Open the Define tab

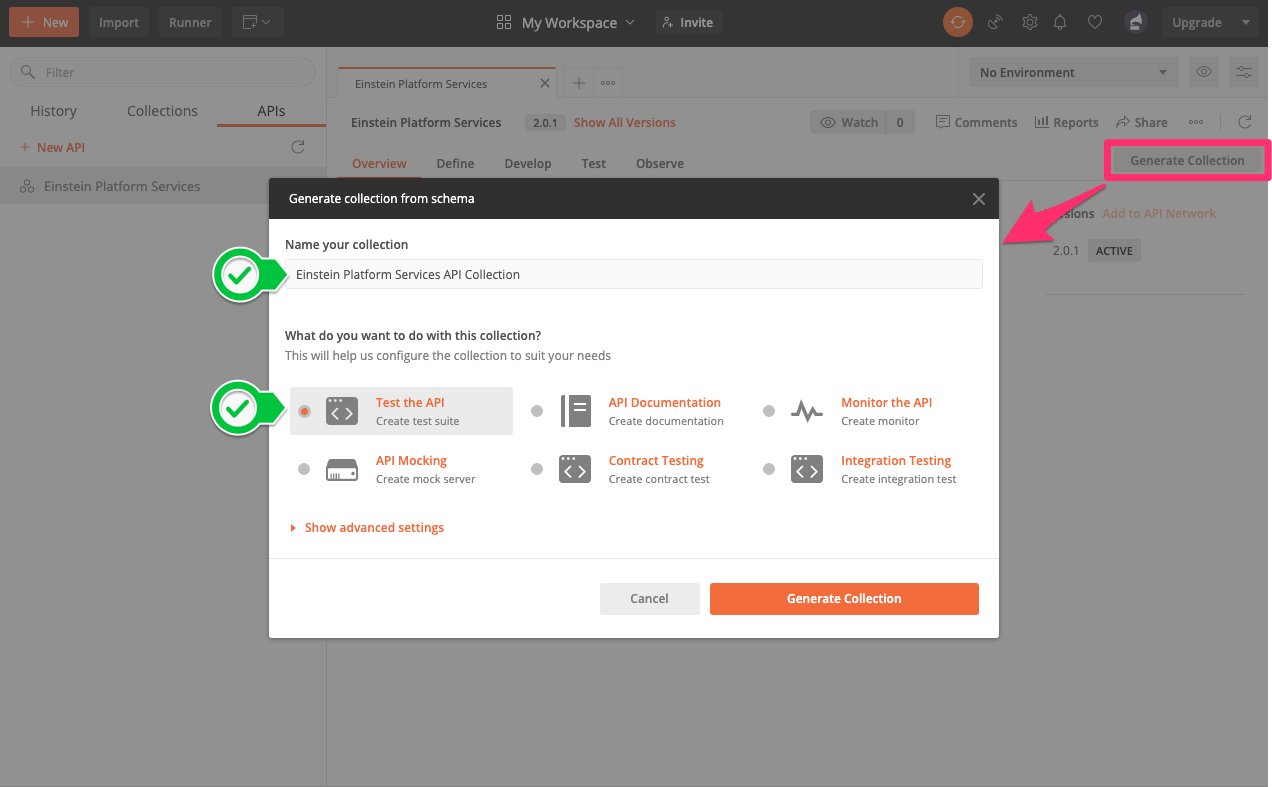tap(455, 163)
